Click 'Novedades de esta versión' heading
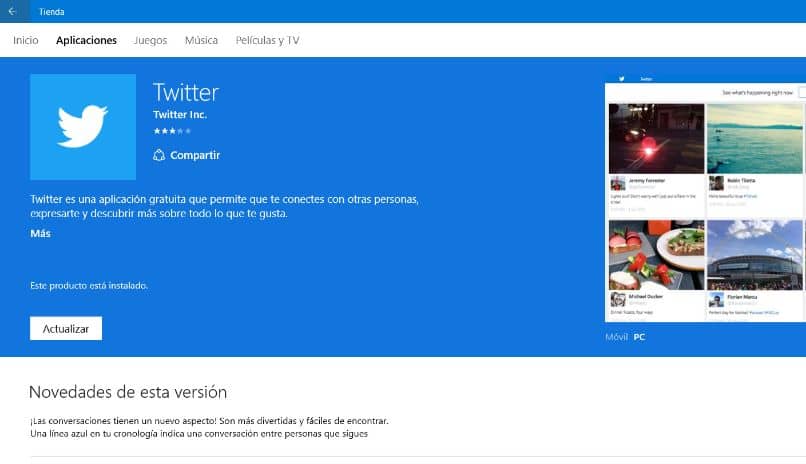 pyautogui.click(x=128, y=392)
